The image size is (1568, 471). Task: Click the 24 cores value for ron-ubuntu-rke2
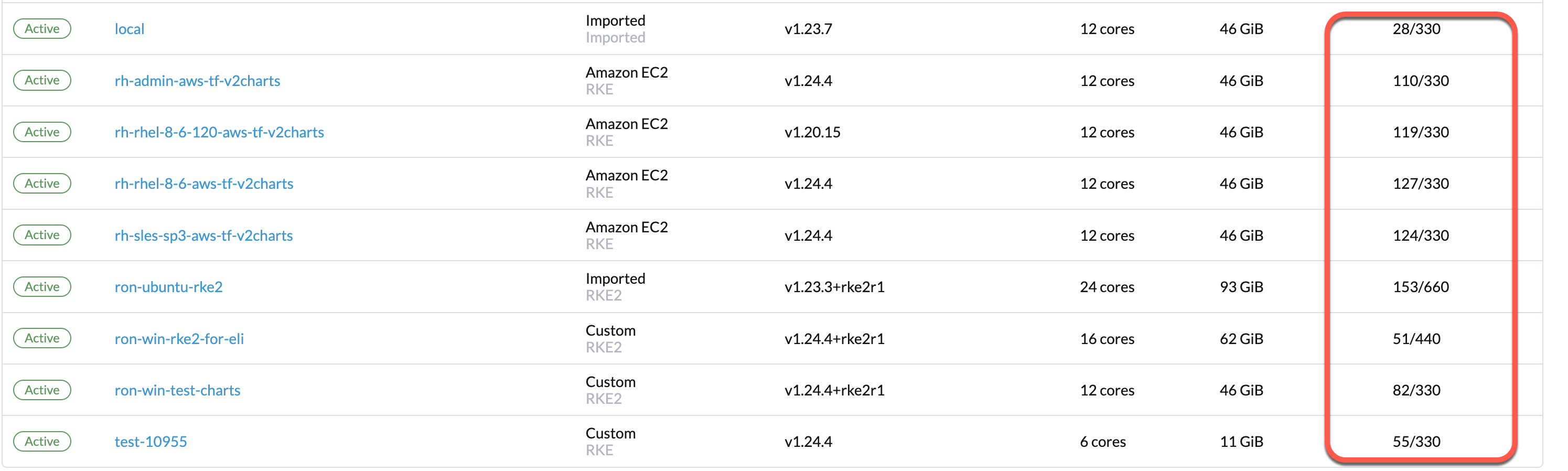tap(1107, 286)
